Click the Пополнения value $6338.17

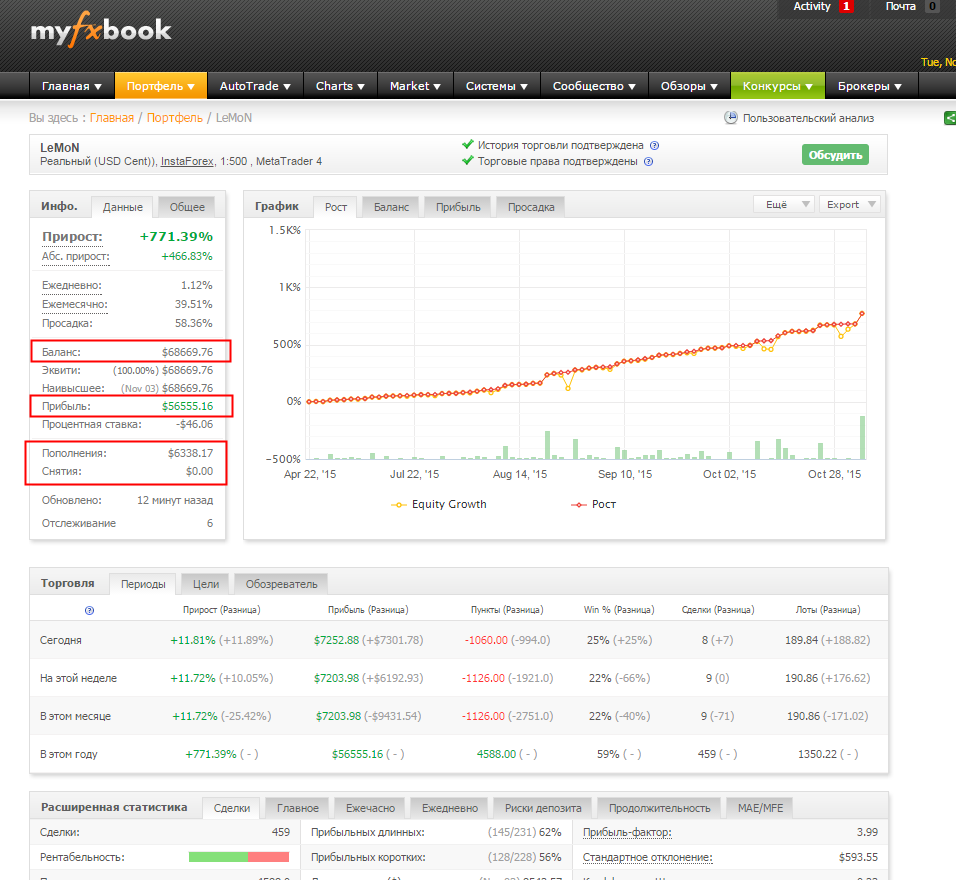pos(190,453)
